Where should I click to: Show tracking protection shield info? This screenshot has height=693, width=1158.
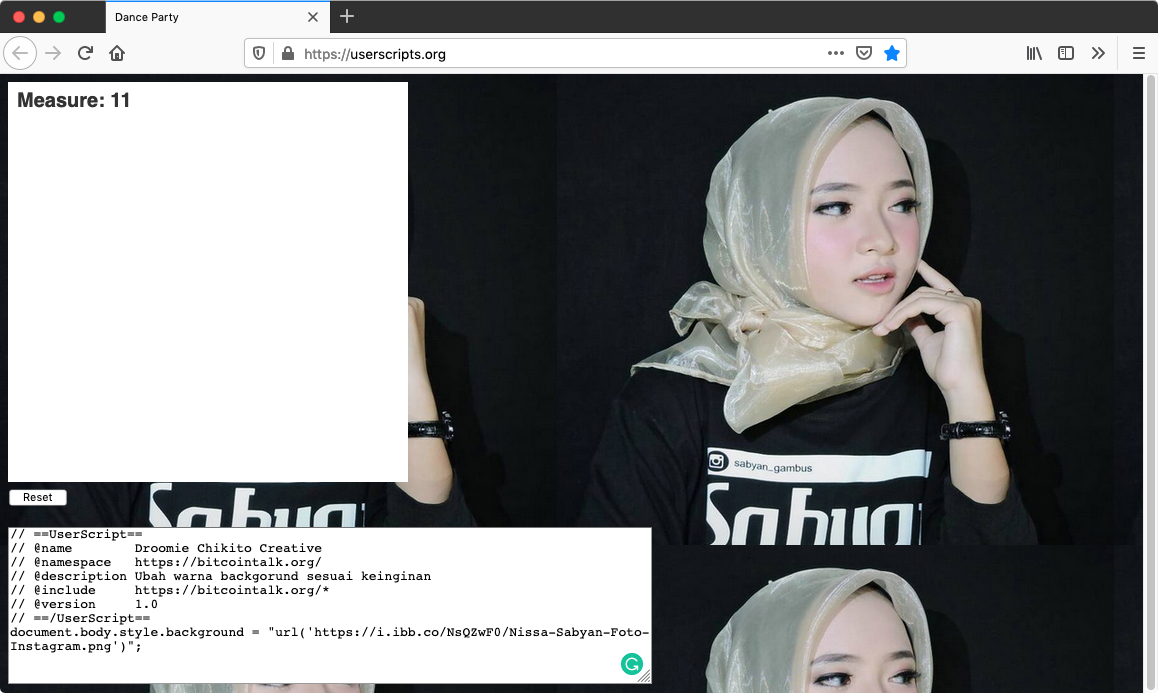tap(258, 53)
